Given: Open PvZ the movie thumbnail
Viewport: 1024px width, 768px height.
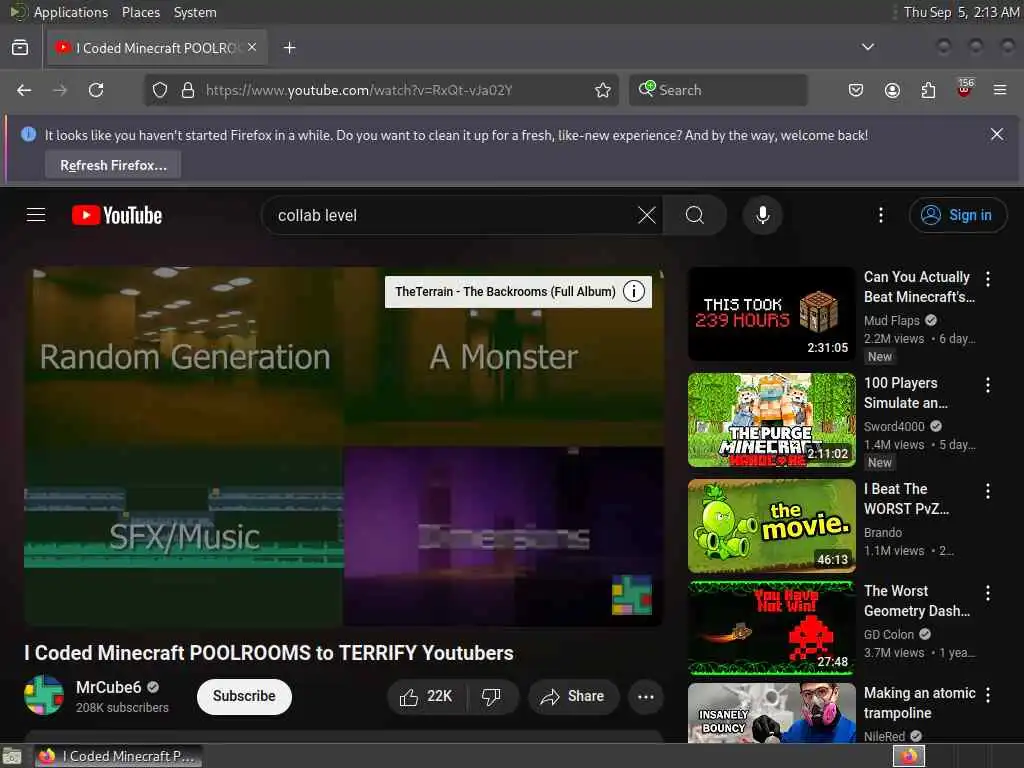Looking at the screenshot, I should [772, 526].
